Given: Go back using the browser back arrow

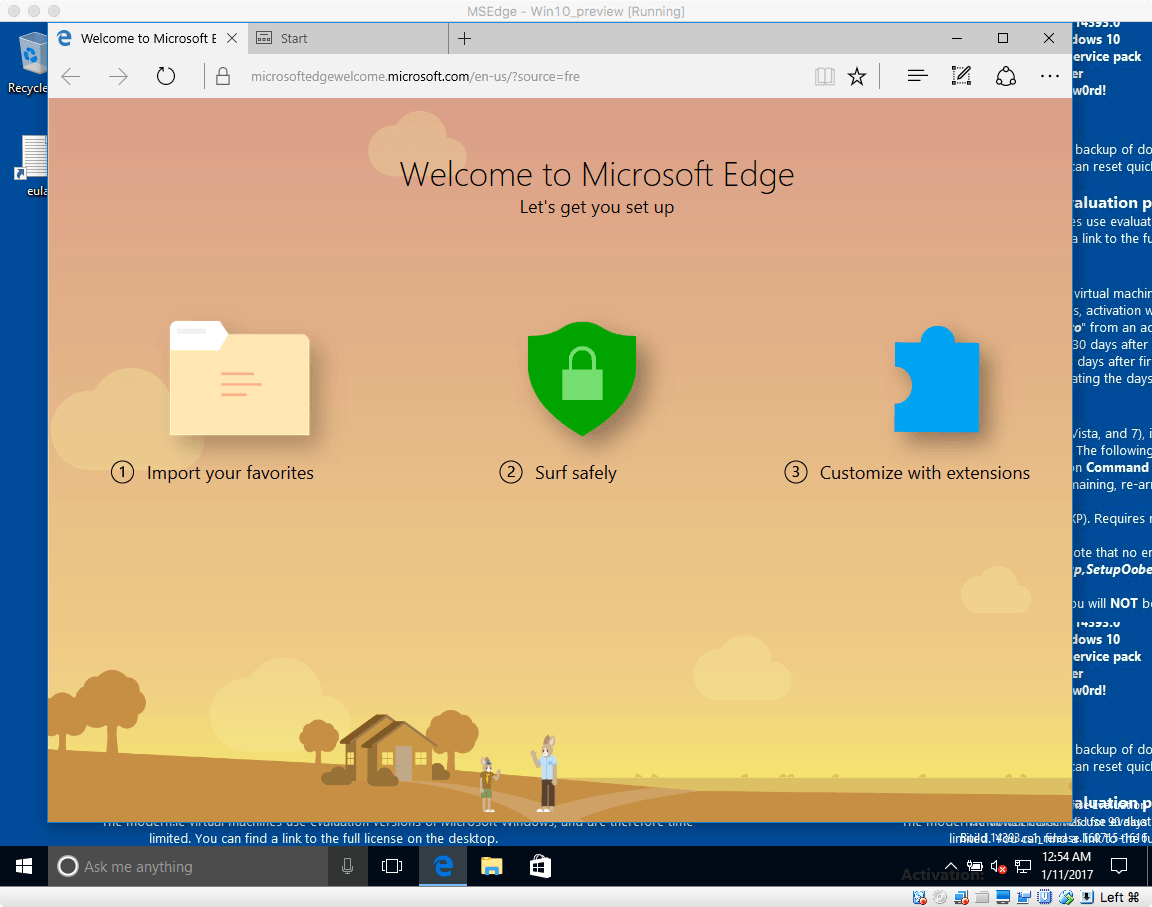Looking at the screenshot, I should pos(71,76).
